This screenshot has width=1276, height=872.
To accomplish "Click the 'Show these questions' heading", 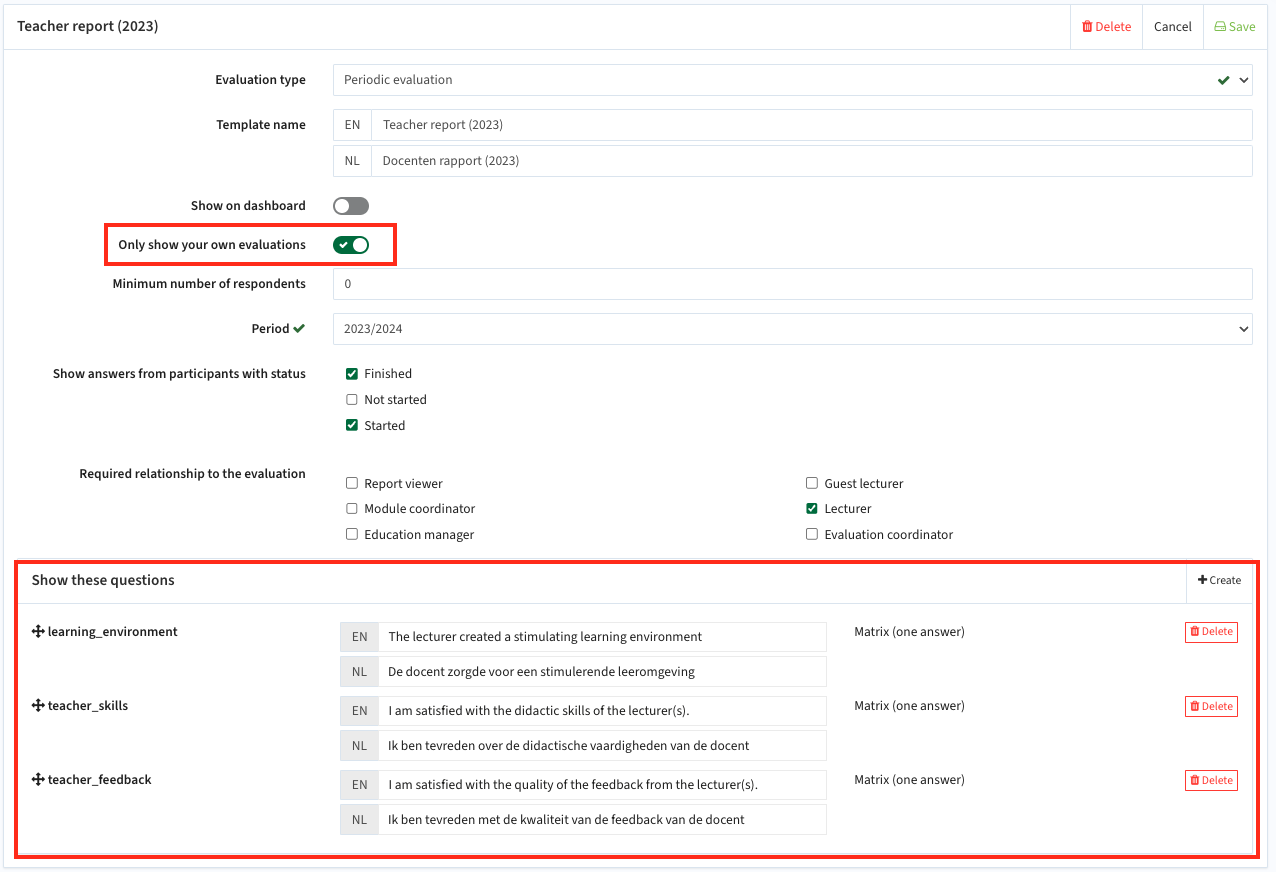I will tap(103, 580).
